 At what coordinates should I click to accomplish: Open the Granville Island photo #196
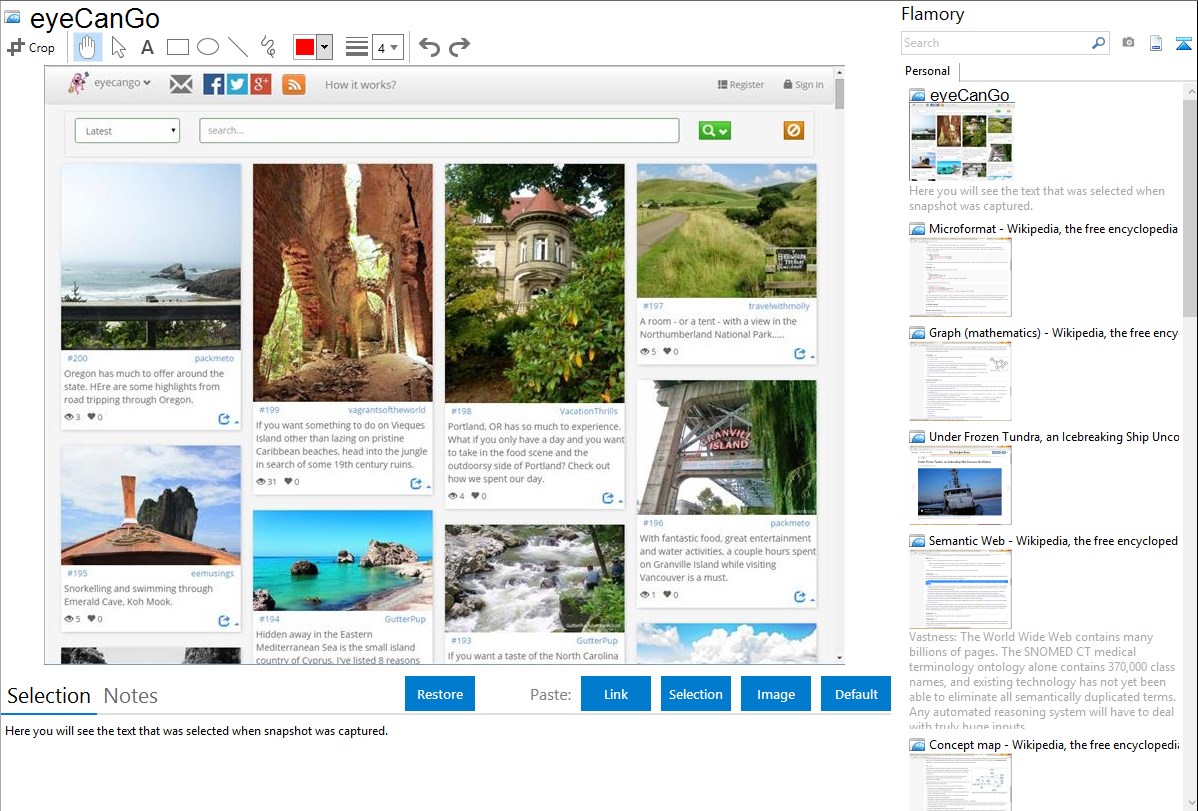(726, 447)
